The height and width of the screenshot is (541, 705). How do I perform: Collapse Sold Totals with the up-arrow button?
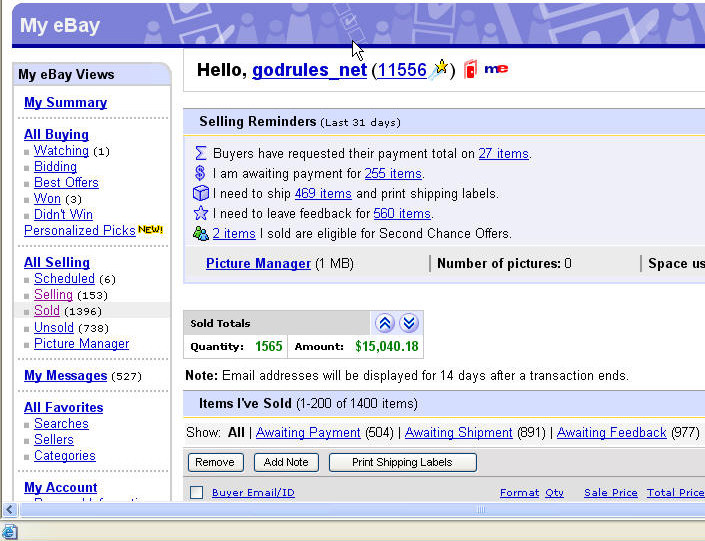coord(385,323)
